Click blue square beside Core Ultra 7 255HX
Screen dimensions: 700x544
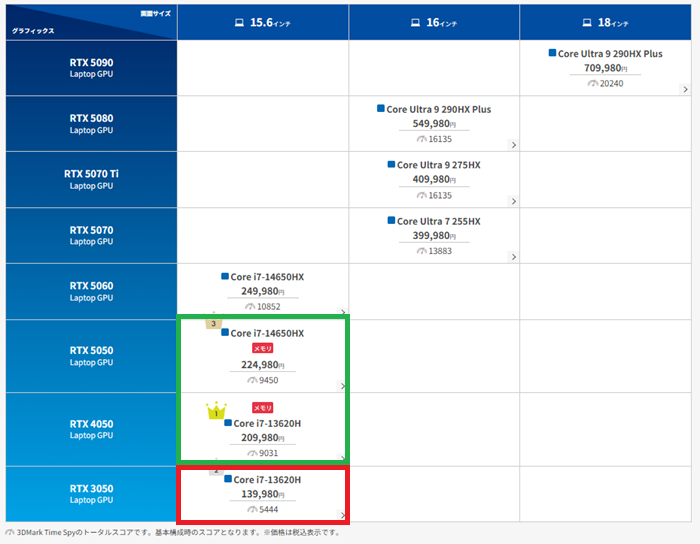pos(391,220)
